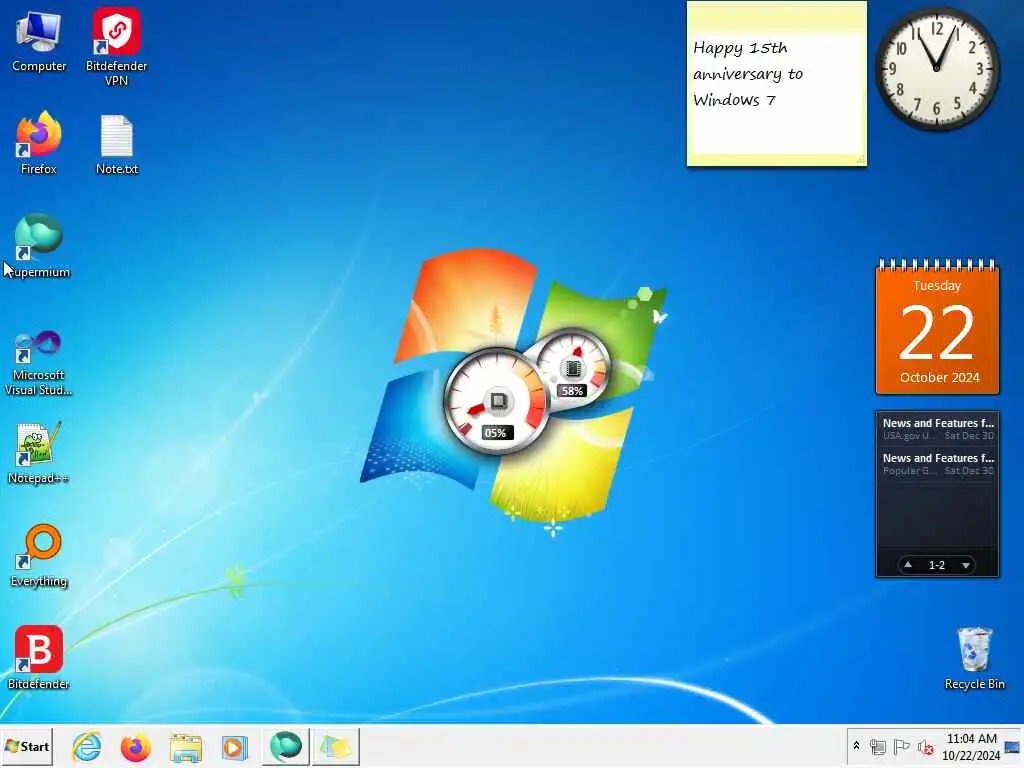
Task: Open the Action Center flag icon
Action: tap(901, 746)
